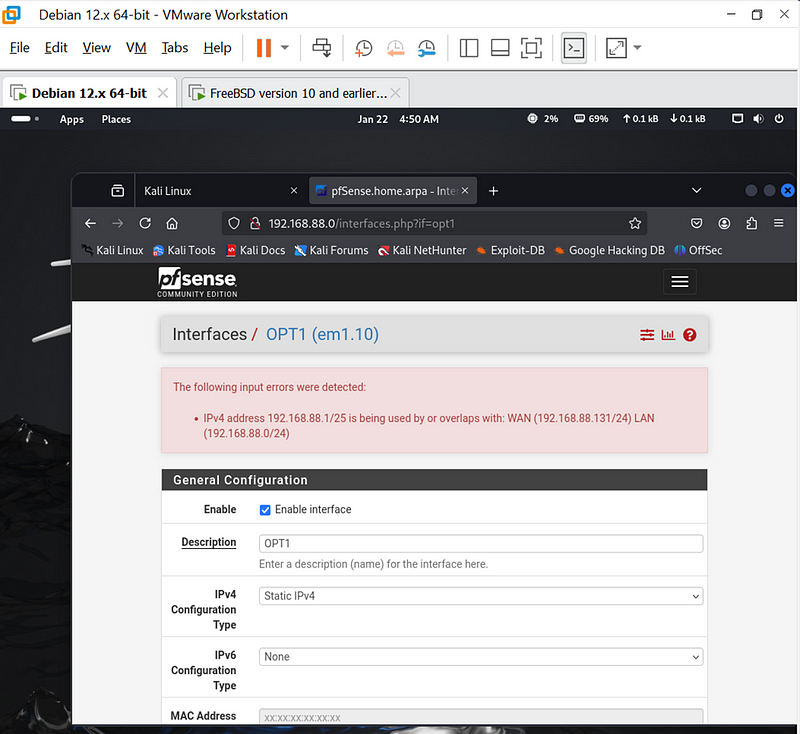Open the Firefox recent browsing view icon
Screen dimensions: 800x734
pyautogui.click(x=117, y=191)
